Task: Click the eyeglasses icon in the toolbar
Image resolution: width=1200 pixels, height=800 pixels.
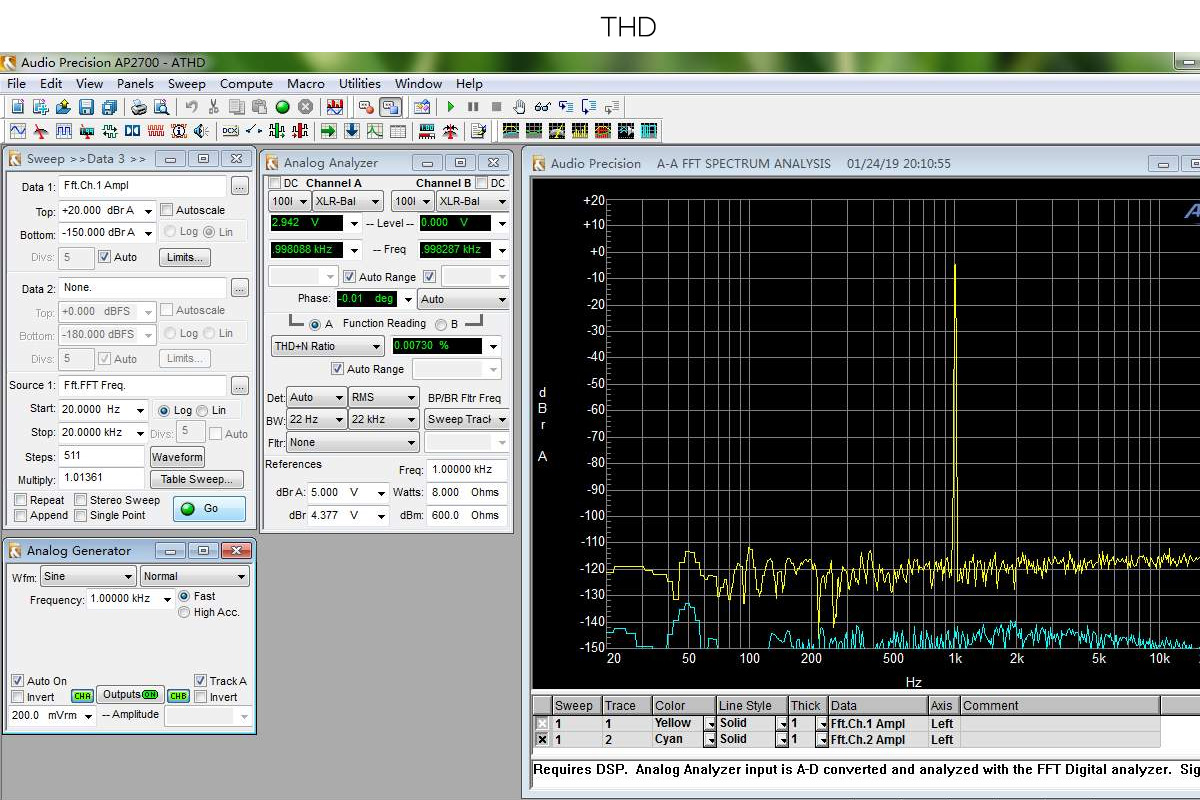Action: (542, 107)
